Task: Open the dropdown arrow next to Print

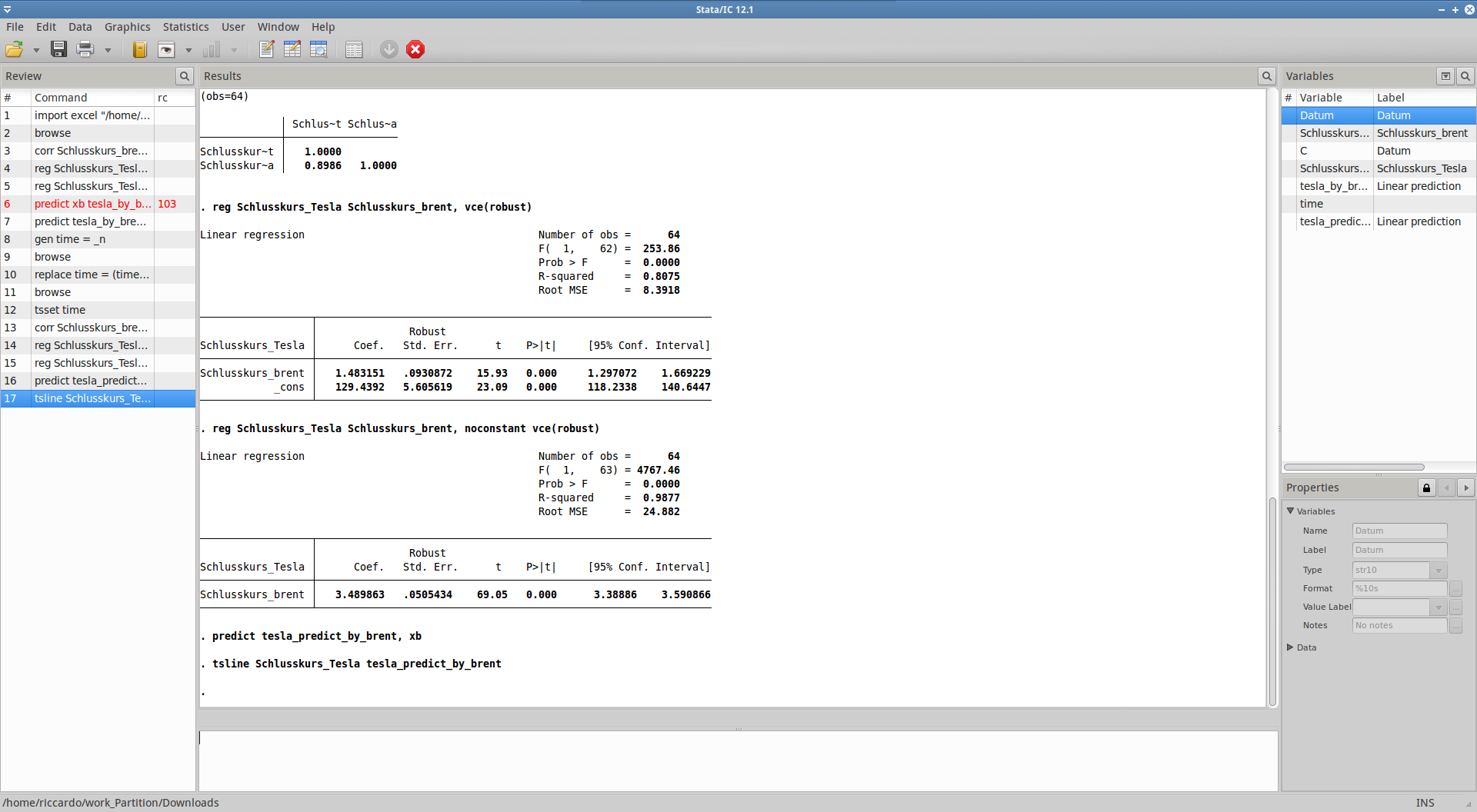Action: (108, 51)
